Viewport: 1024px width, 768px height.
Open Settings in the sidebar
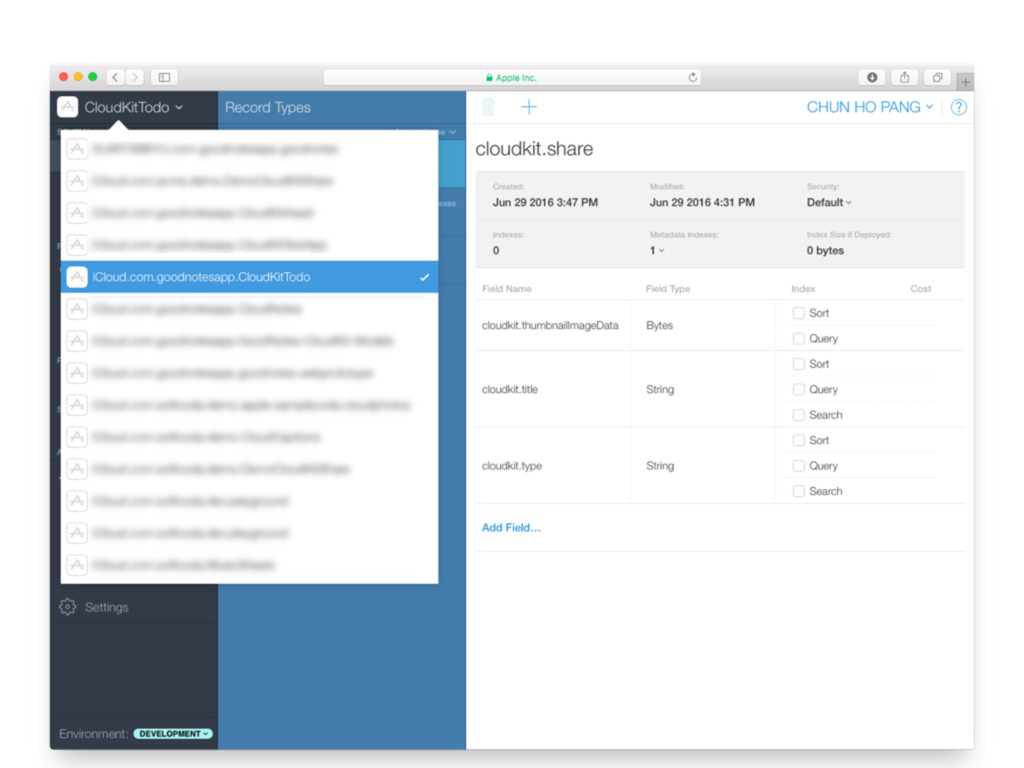coord(106,607)
